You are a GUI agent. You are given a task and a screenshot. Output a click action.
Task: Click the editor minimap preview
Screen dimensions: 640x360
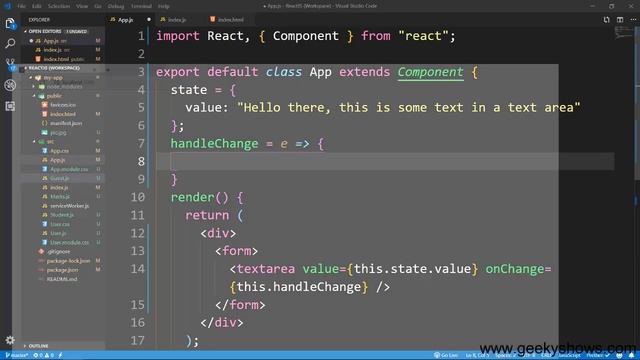click(623, 33)
